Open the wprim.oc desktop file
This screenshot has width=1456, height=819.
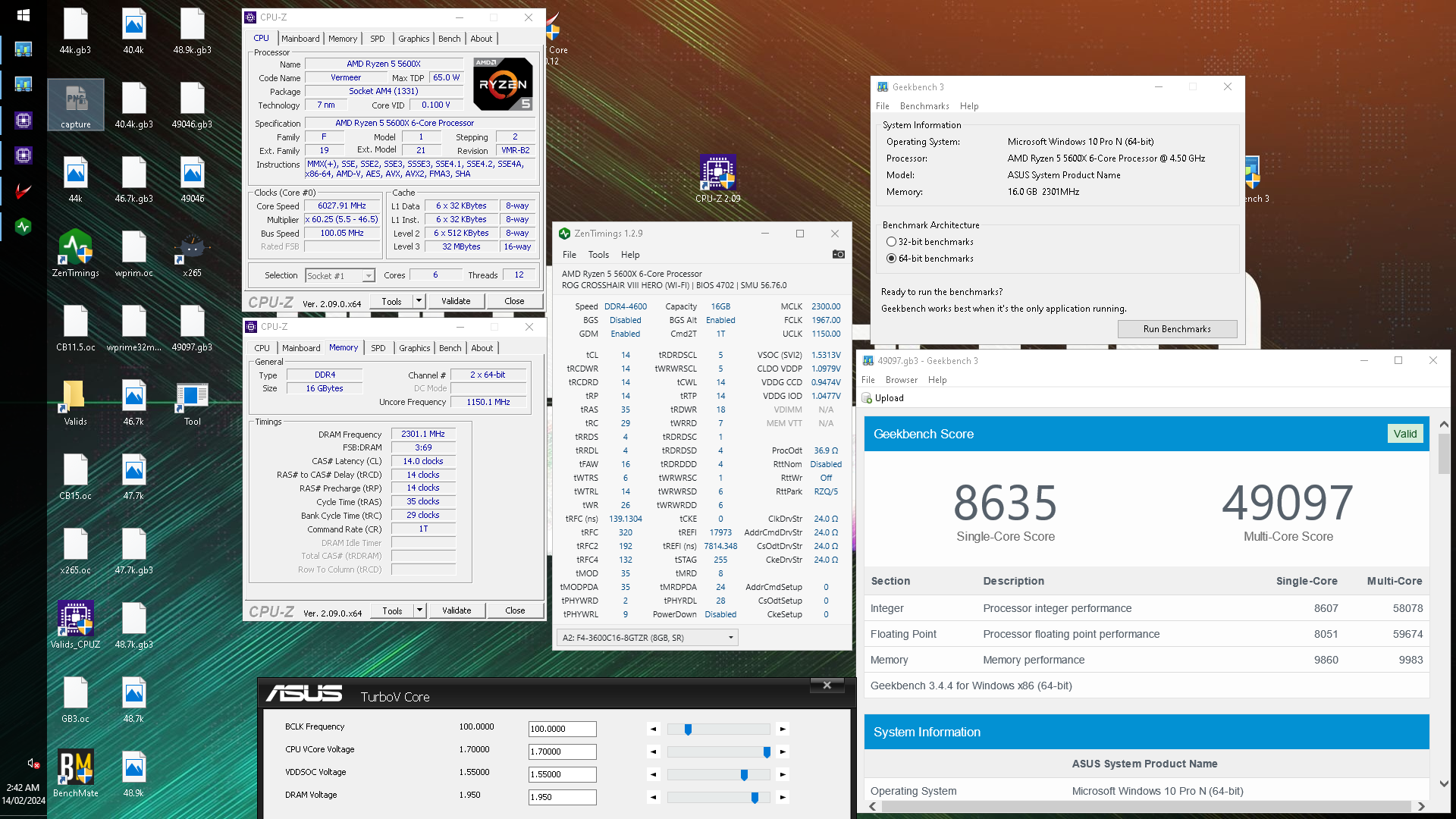point(133,254)
